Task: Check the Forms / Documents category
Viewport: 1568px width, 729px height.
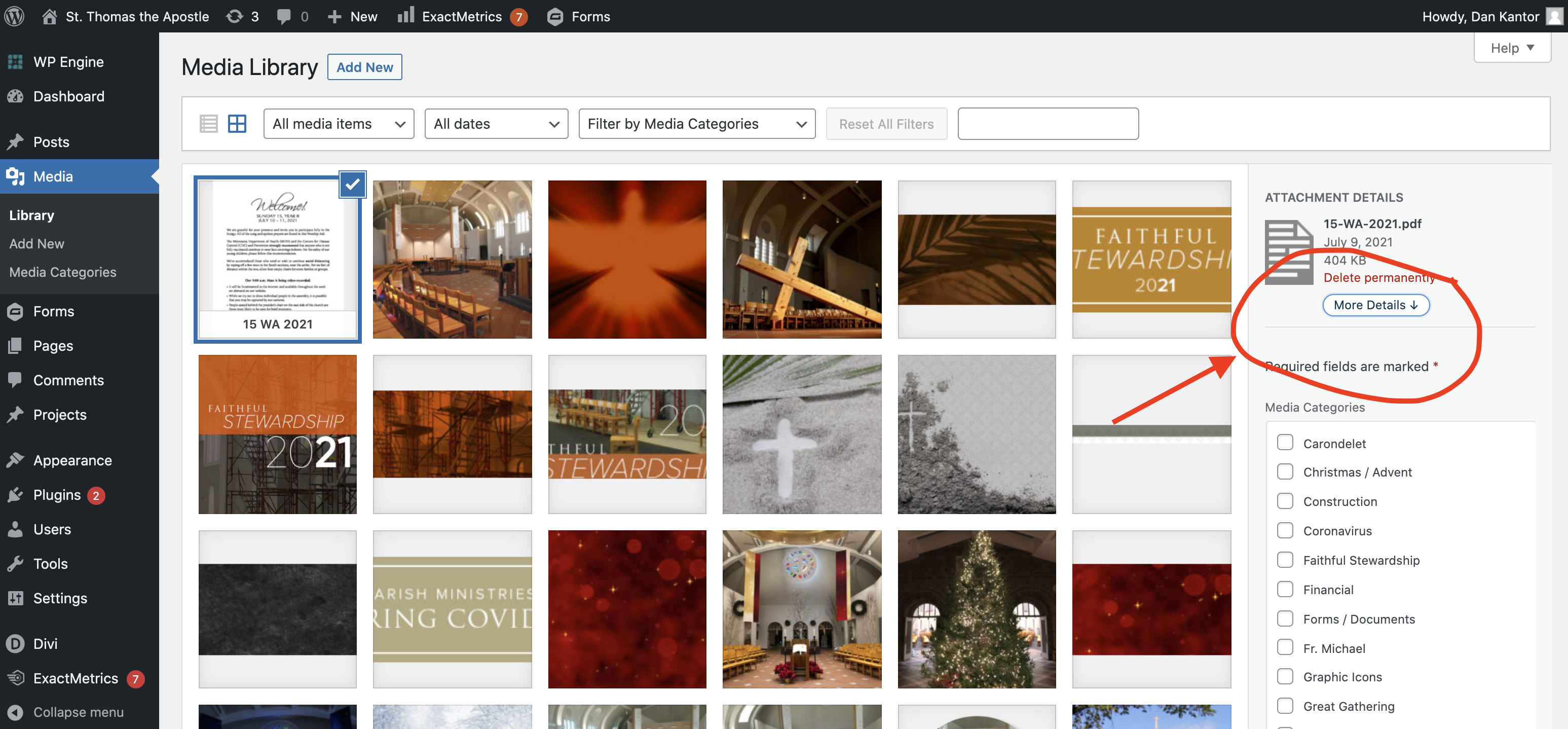Action: [1285, 618]
